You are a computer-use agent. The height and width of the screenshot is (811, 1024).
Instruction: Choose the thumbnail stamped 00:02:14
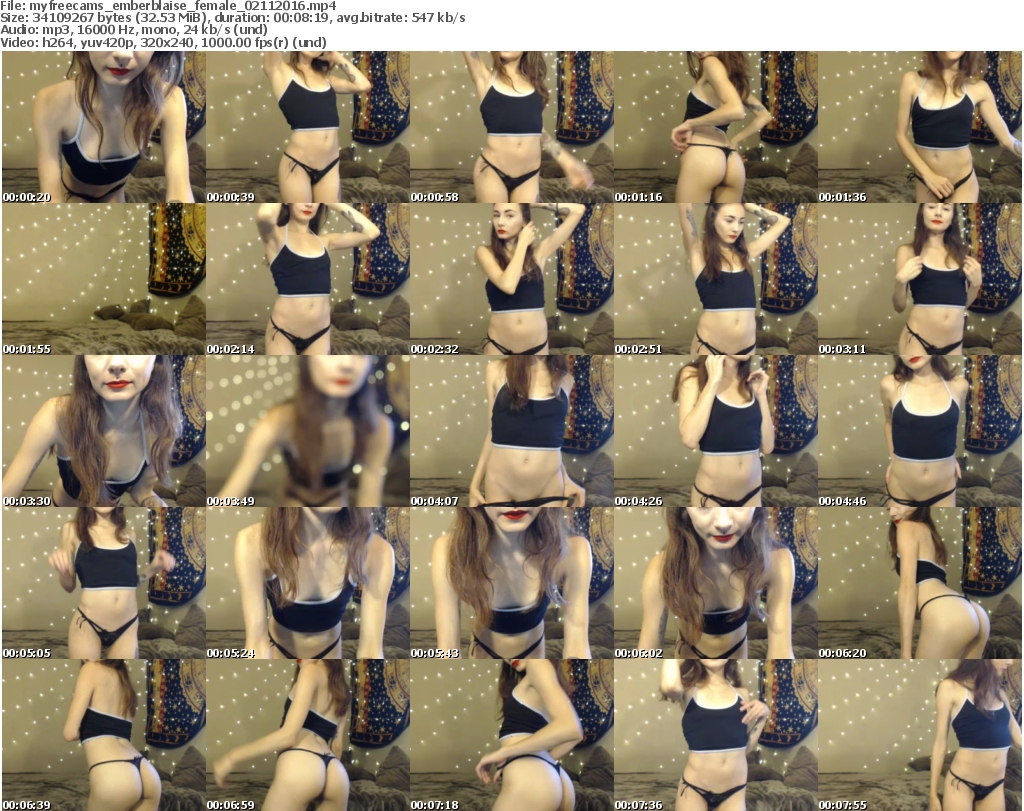click(x=308, y=279)
